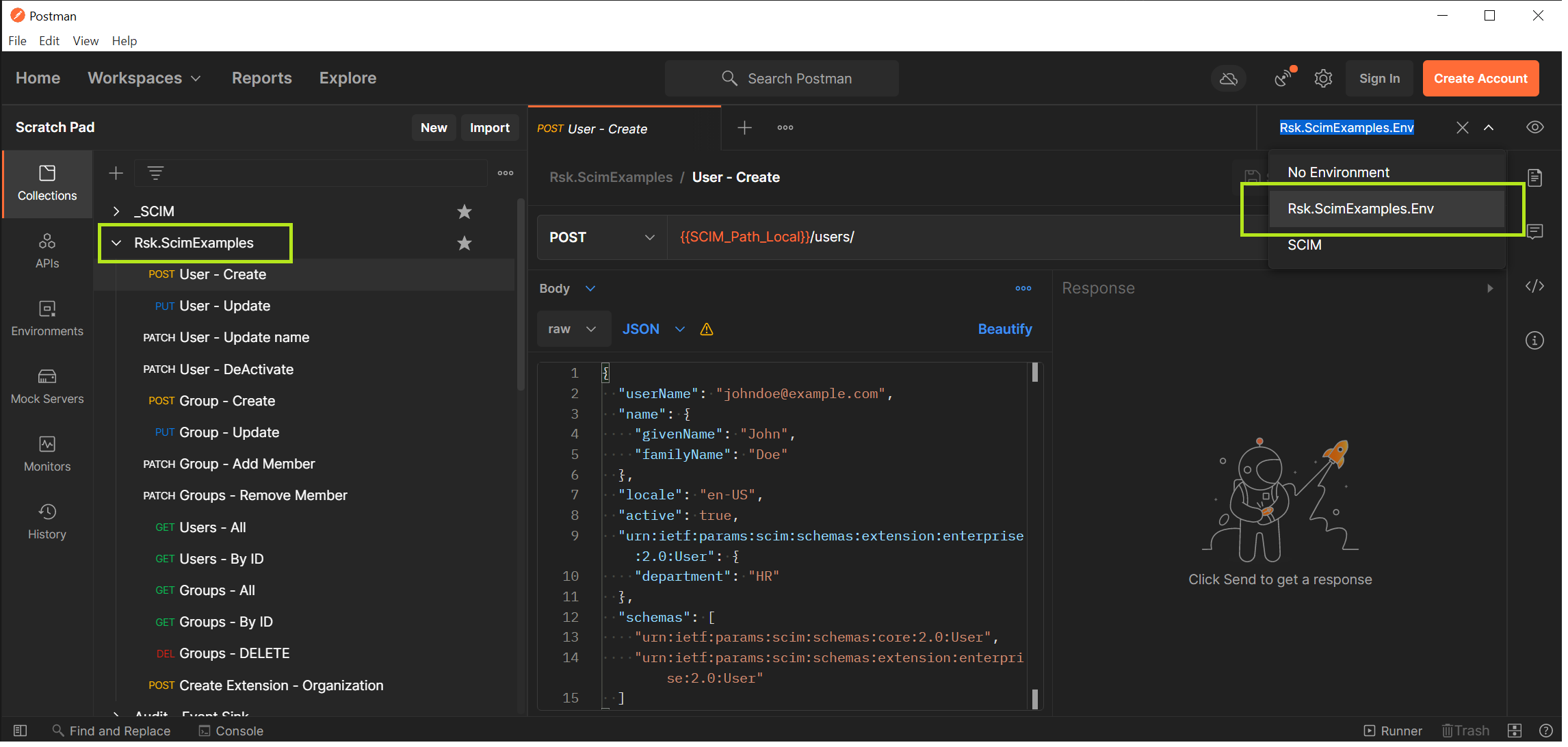Click the Import button

click(490, 128)
